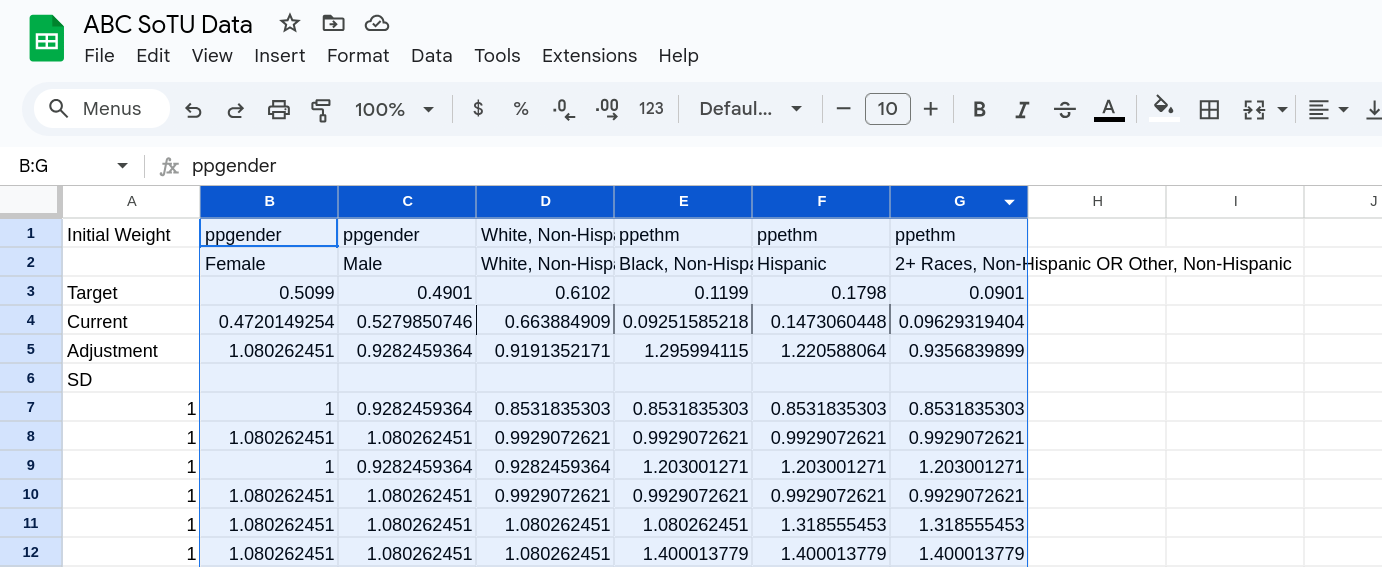Image resolution: width=1382 pixels, height=567 pixels.
Task: Toggle italic formatting
Action: coord(1022,109)
